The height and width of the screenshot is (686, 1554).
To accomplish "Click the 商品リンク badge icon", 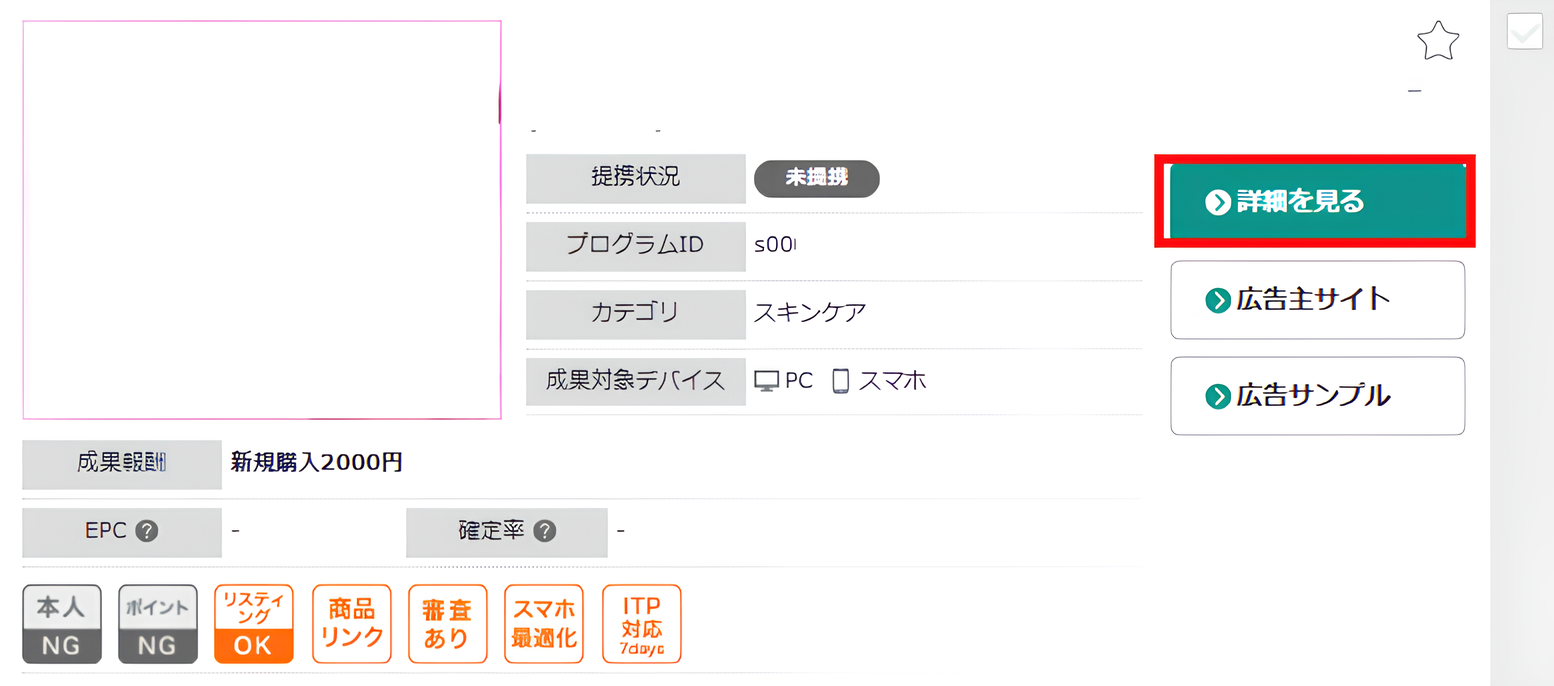I will coord(349,624).
